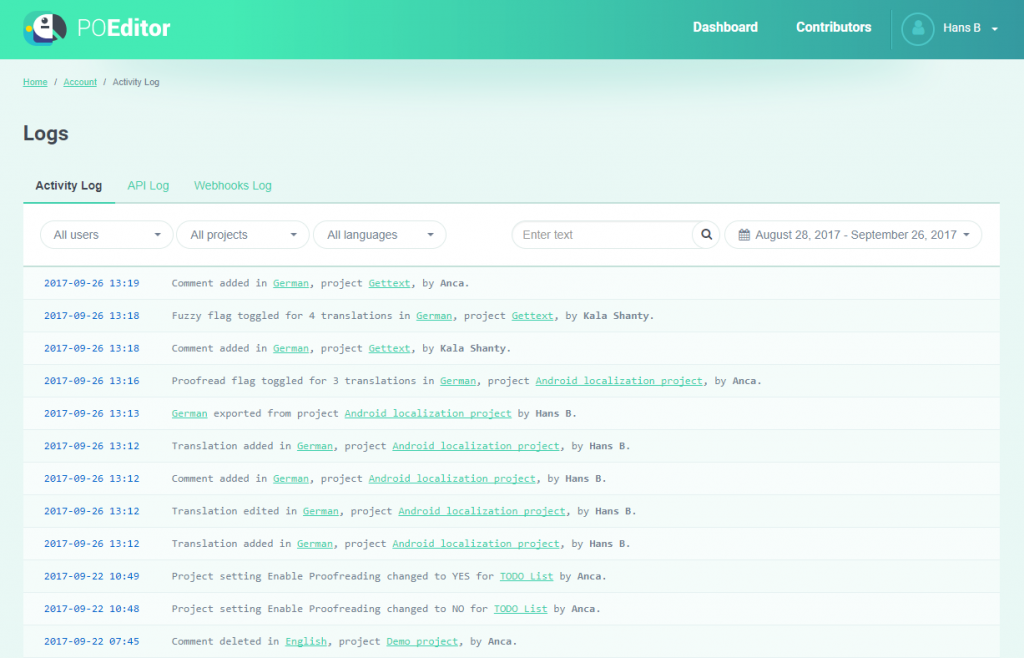Open the Dashboard page

coord(725,27)
